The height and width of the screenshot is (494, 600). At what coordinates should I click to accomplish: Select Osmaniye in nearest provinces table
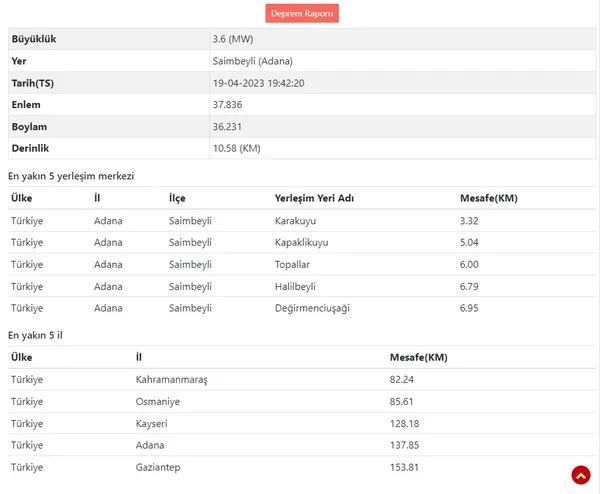[x=158, y=402]
